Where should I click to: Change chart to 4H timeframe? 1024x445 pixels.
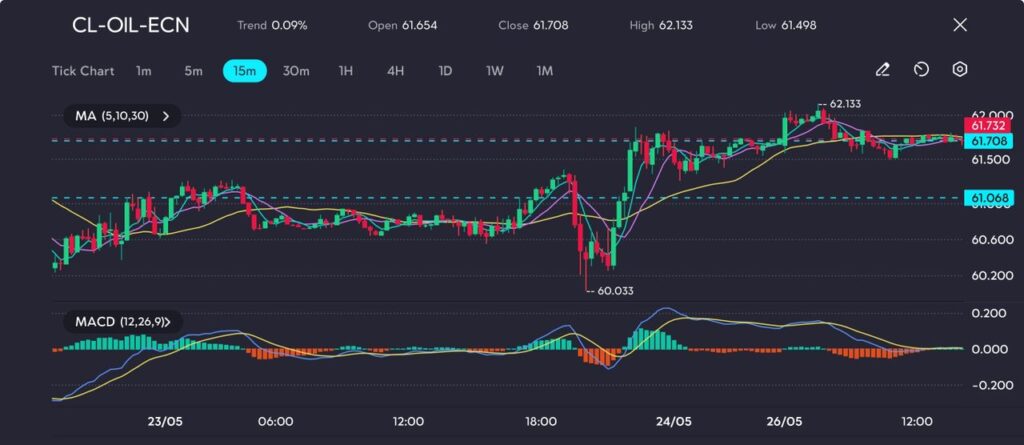[395, 71]
